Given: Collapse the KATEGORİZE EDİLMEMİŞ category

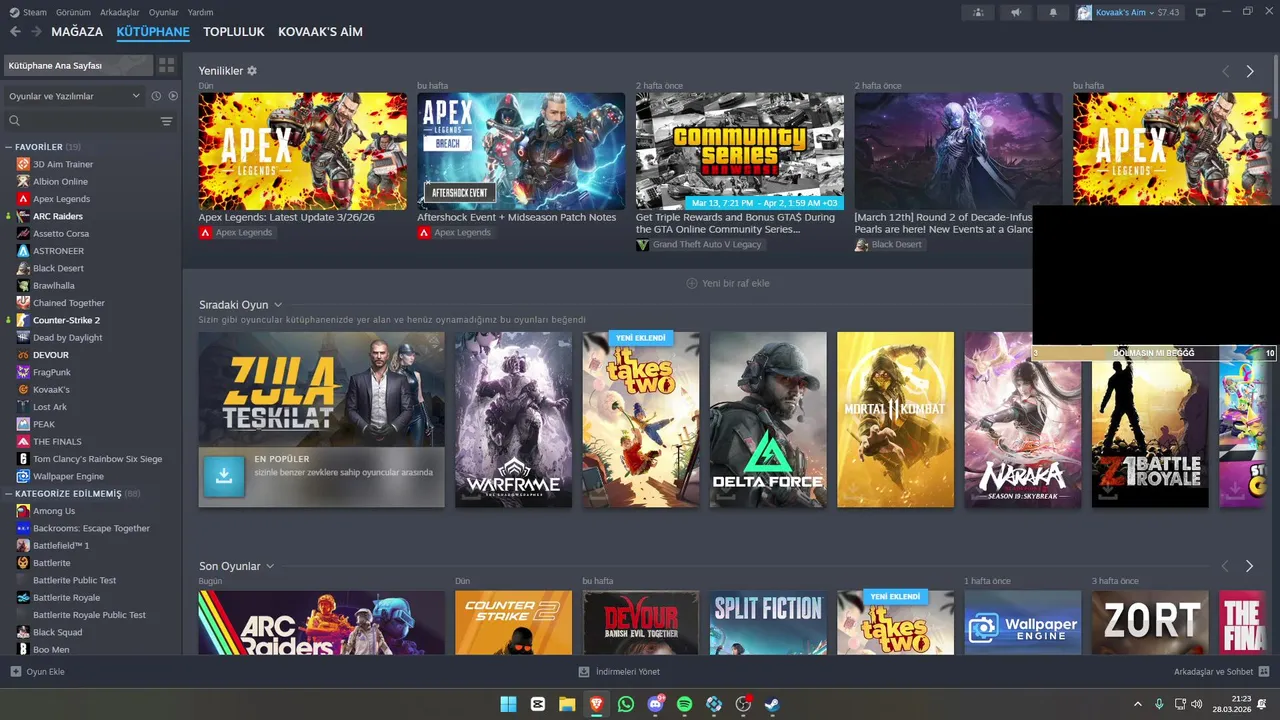Looking at the screenshot, I should click(9, 494).
